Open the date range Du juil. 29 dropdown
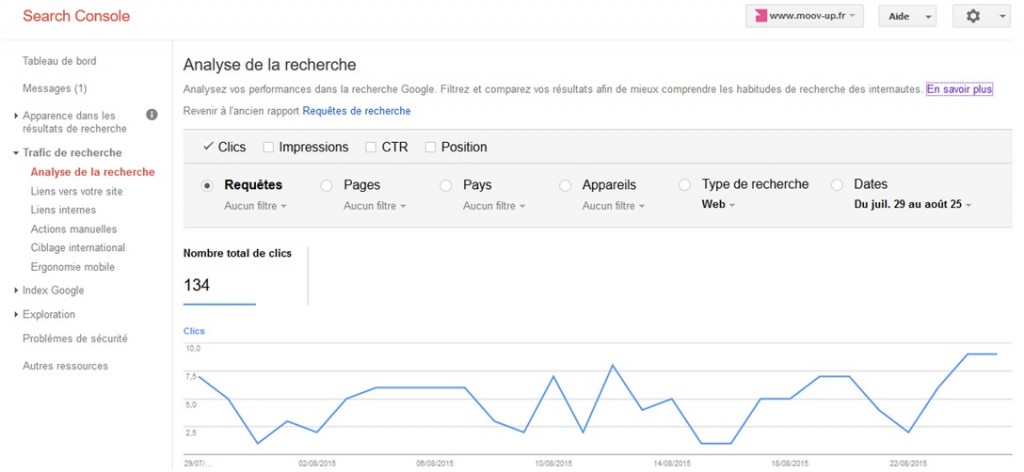The image size is (1024, 472). (912, 204)
